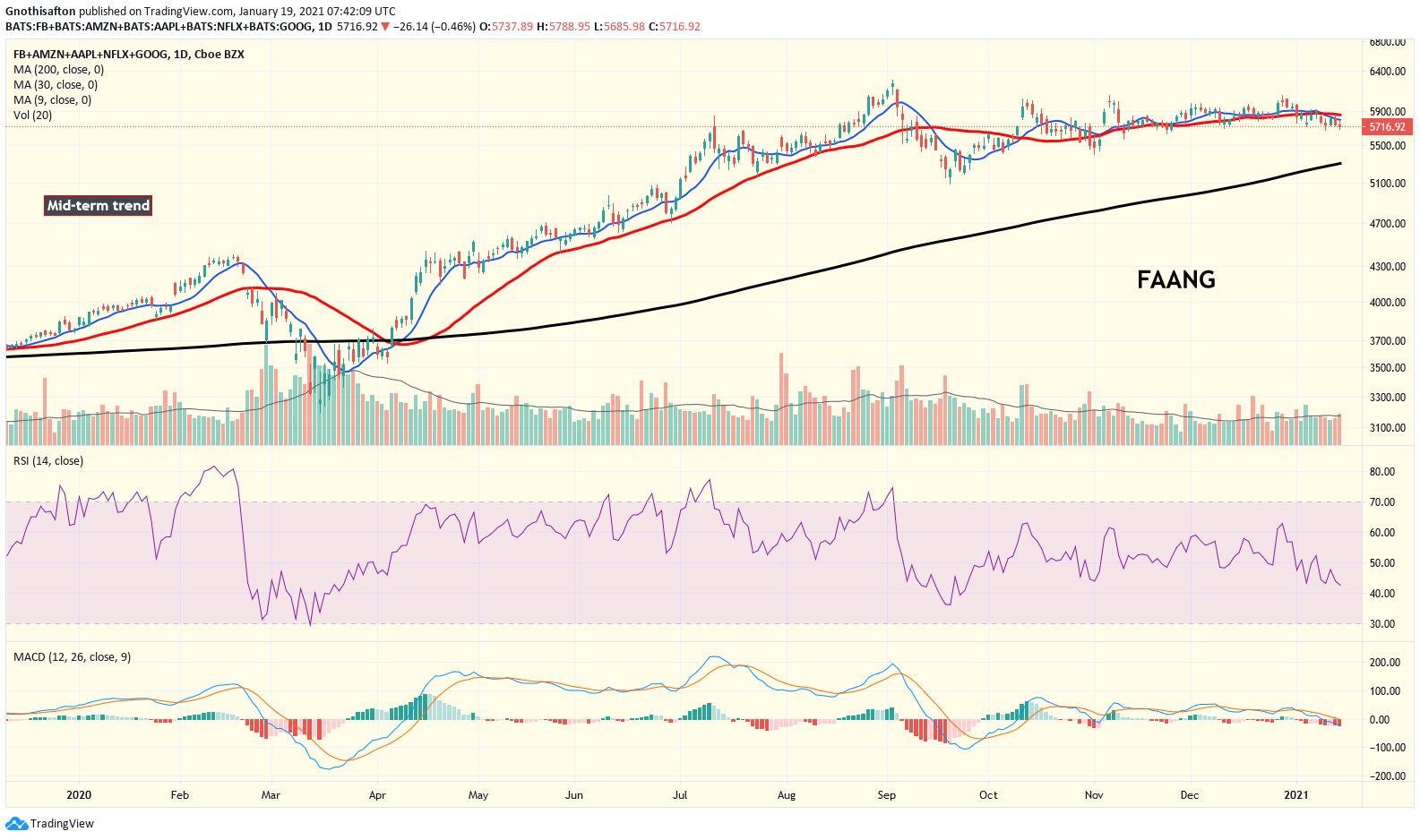The width and height of the screenshot is (1420, 840).
Task: Click the 5100.00 price axis label
Action: (x=1387, y=184)
